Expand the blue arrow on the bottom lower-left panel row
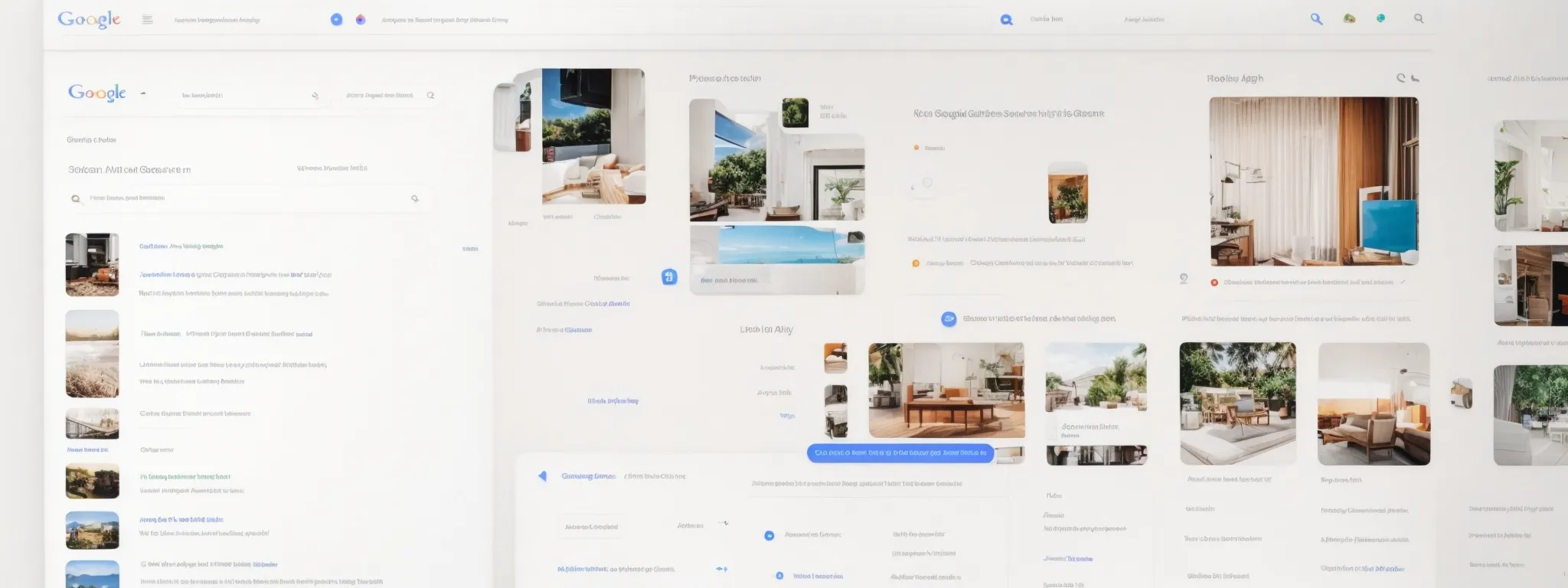This screenshot has width=1568, height=588. [x=721, y=569]
